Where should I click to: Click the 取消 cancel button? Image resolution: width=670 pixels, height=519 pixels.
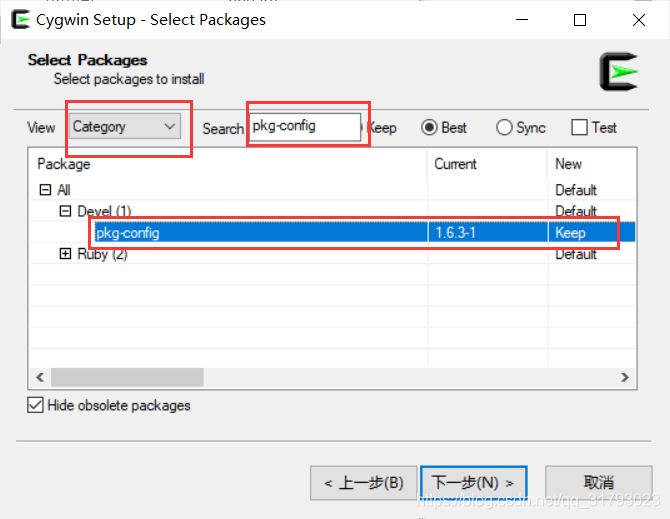(599, 483)
